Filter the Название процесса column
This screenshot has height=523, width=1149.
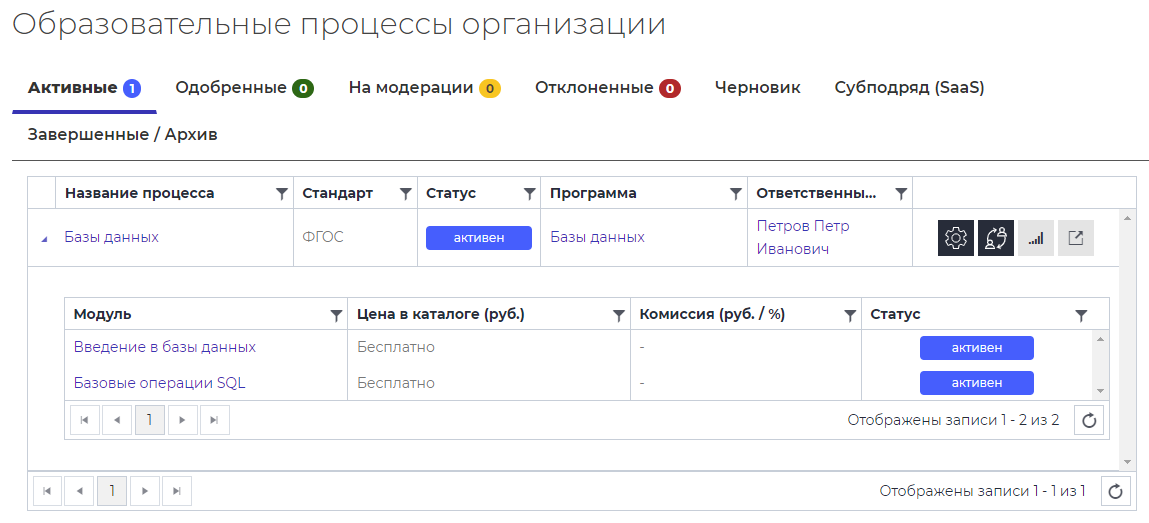282,194
